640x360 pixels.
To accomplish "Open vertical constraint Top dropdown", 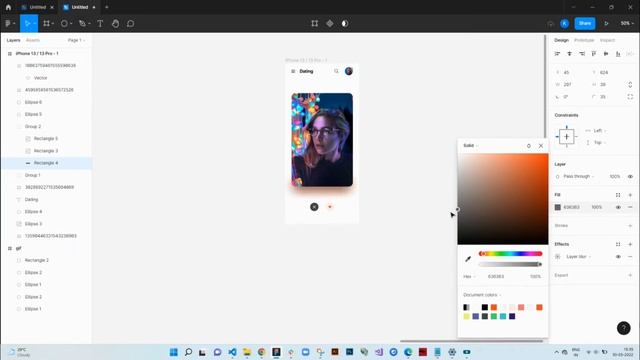I will pyautogui.click(x=599, y=142).
